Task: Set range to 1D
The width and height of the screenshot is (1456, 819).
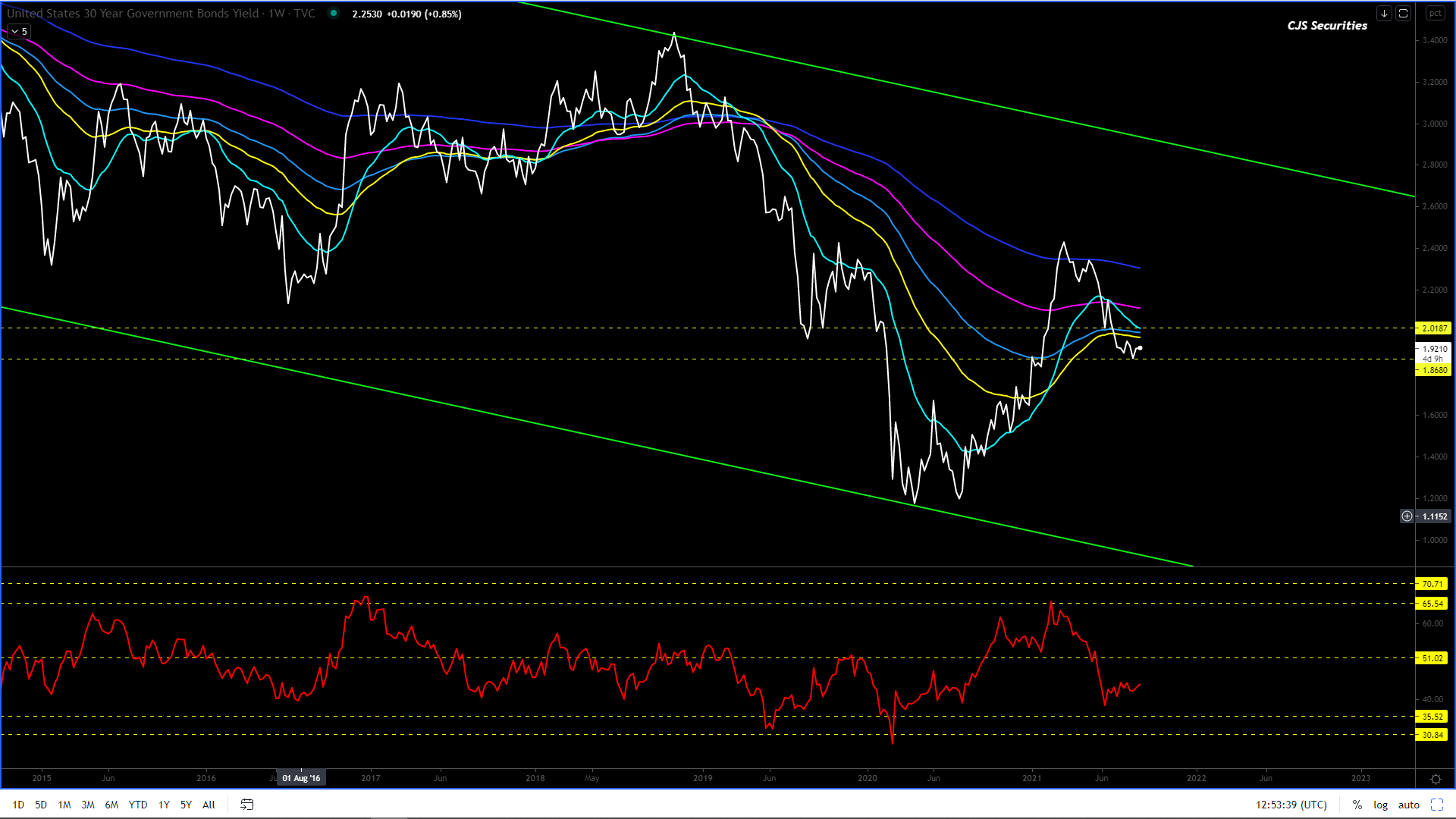Action: tap(18, 805)
